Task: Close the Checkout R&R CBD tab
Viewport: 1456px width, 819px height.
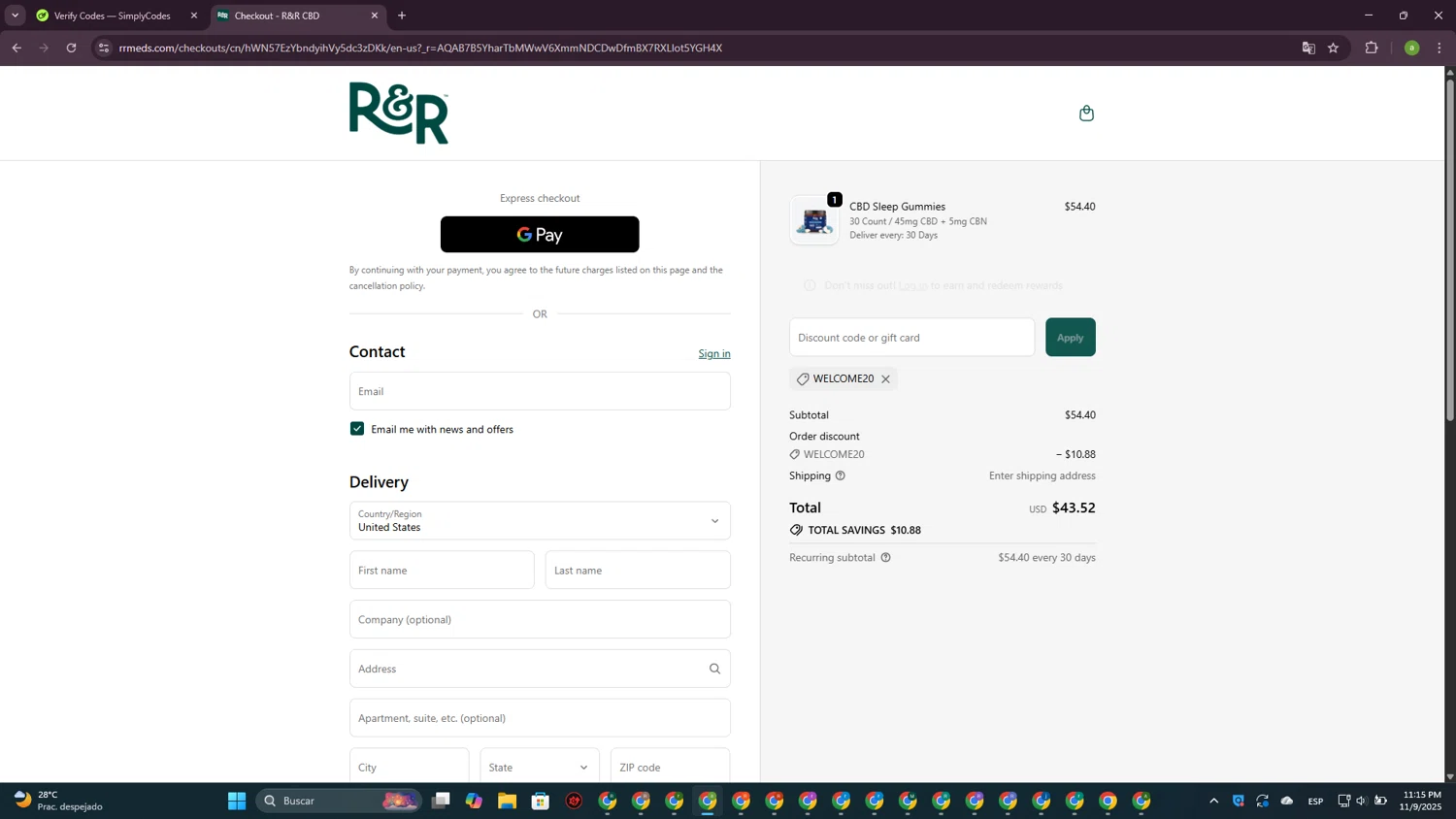Action: click(x=375, y=16)
